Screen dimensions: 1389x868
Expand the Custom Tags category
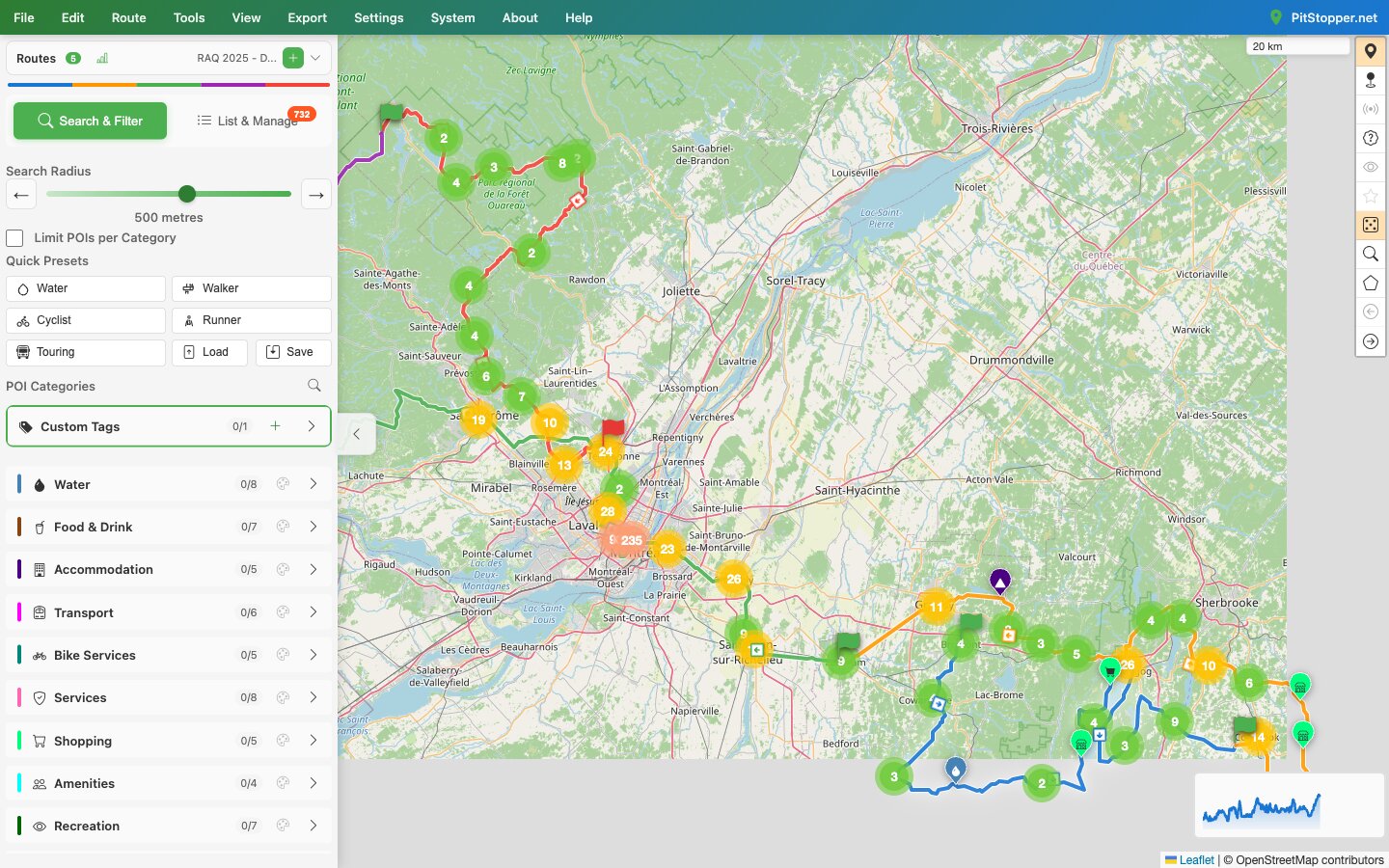(312, 426)
